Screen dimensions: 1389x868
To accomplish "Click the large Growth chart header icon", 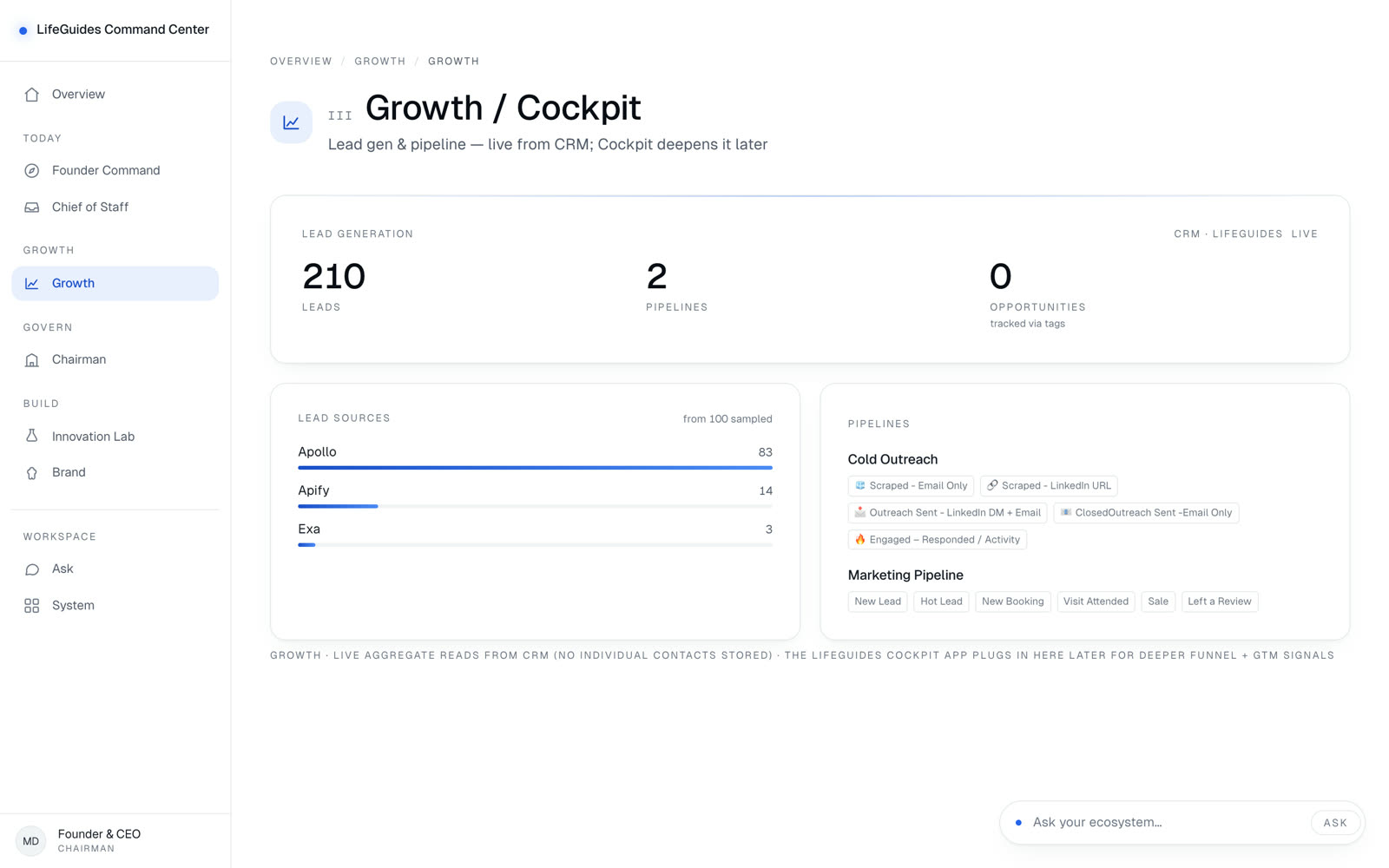I will [x=291, y=122].
